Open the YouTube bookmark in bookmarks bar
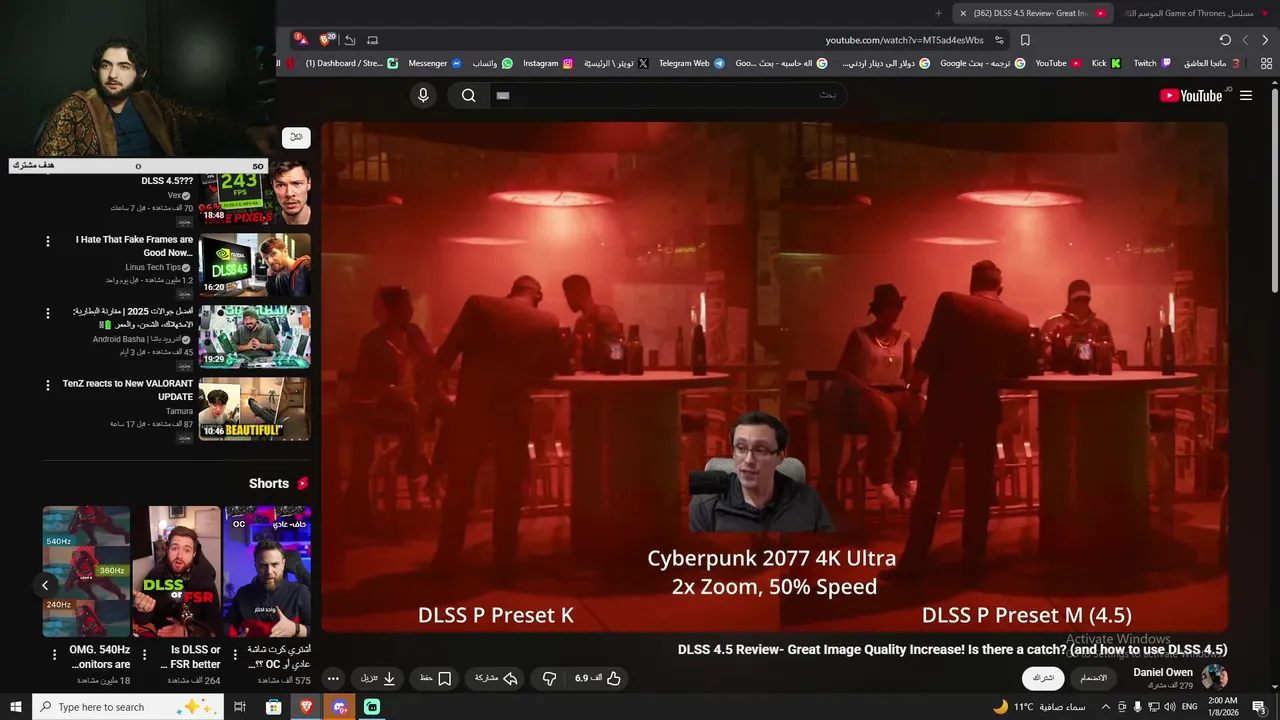Screen dimensions: 1280x720 [1058, 63]
